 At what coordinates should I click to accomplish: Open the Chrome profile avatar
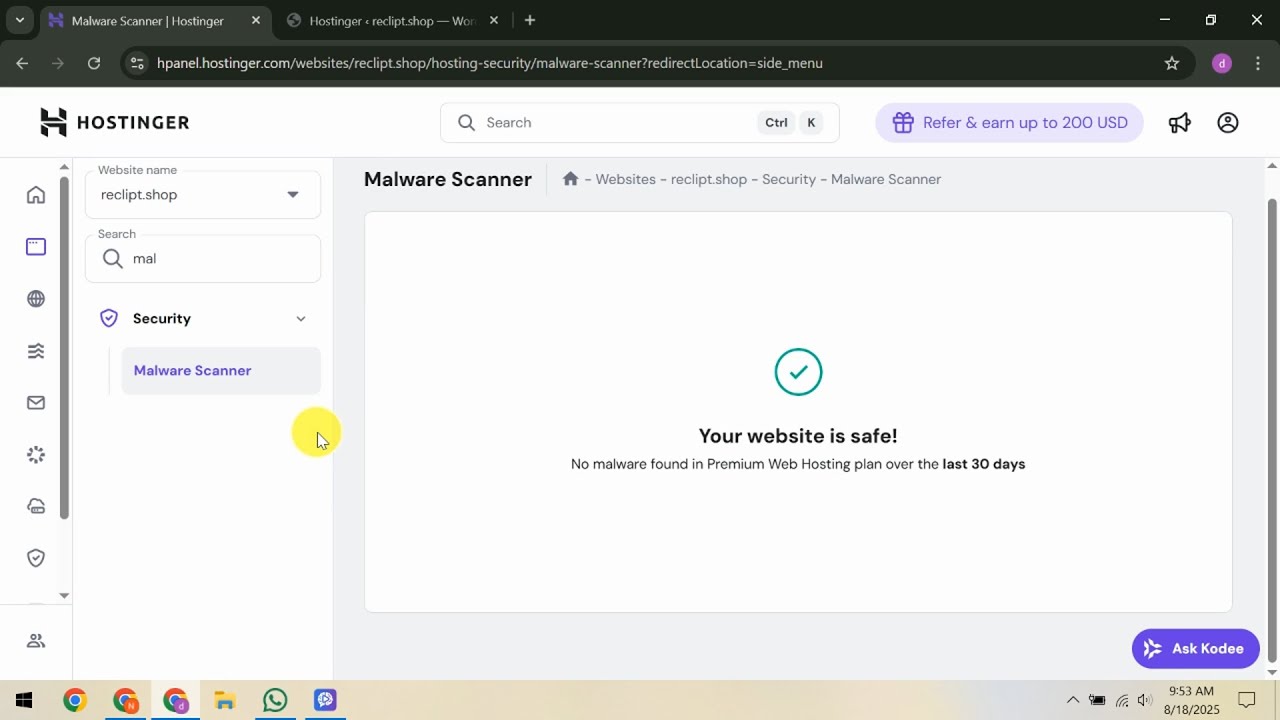pyautogui.click(x=1221, y=63)
